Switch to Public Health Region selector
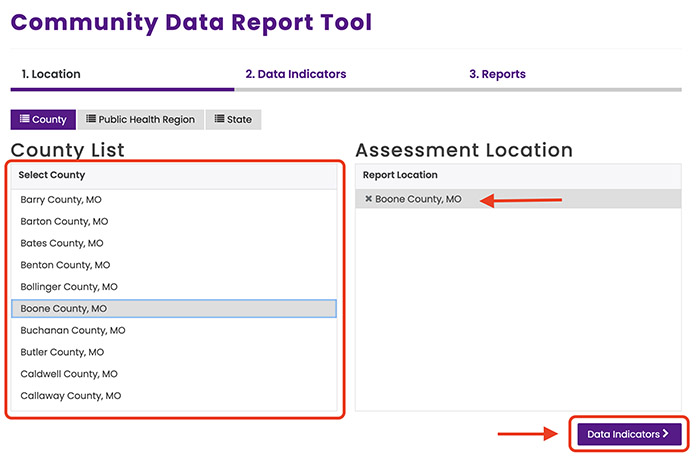The width and height of the screenshot is (700, 457). tap(141, 120)
